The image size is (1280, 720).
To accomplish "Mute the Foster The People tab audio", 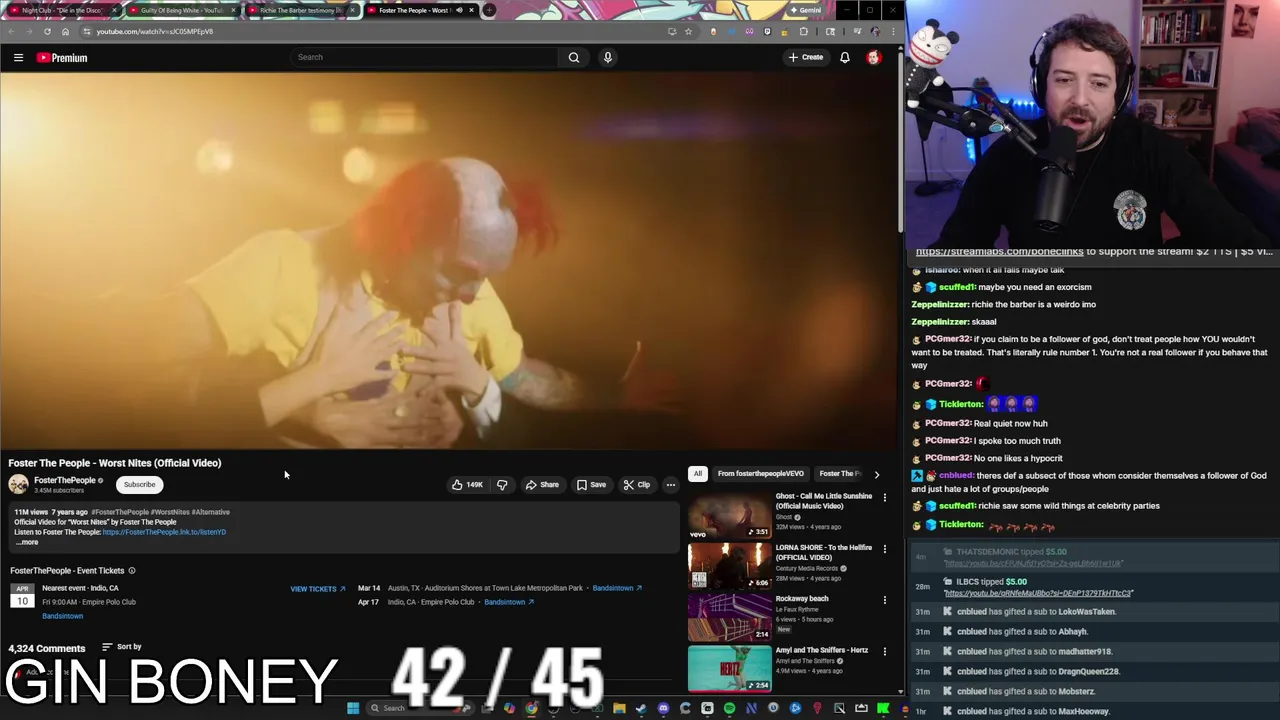I will (459, 10).
